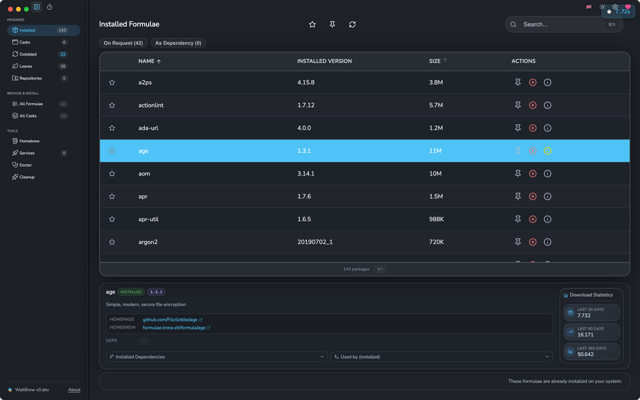Focus the Search field
This screenshot has height=400, width=640.
(x=564, y=24)
